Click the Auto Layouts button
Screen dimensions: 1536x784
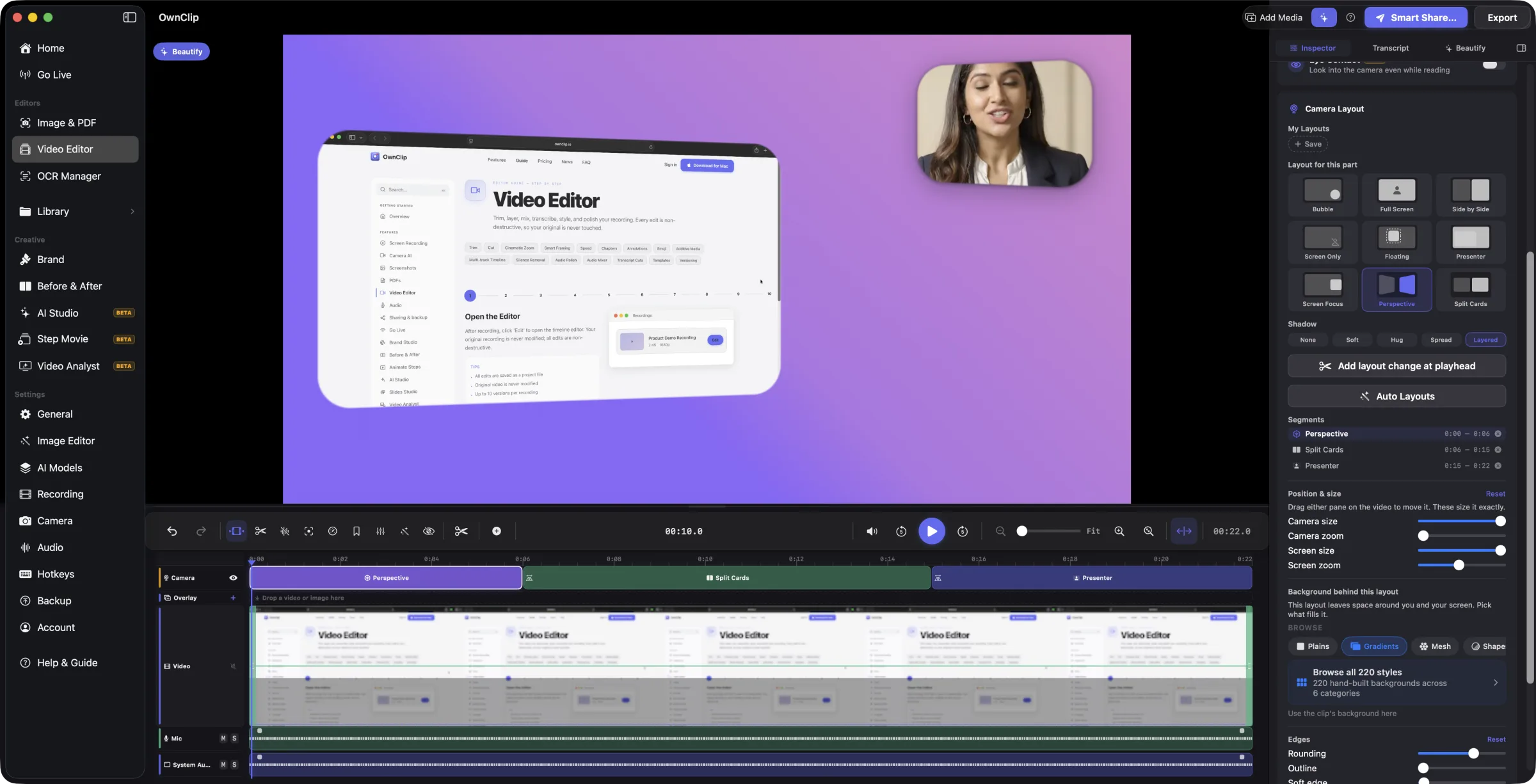[x=1396, y=396]
